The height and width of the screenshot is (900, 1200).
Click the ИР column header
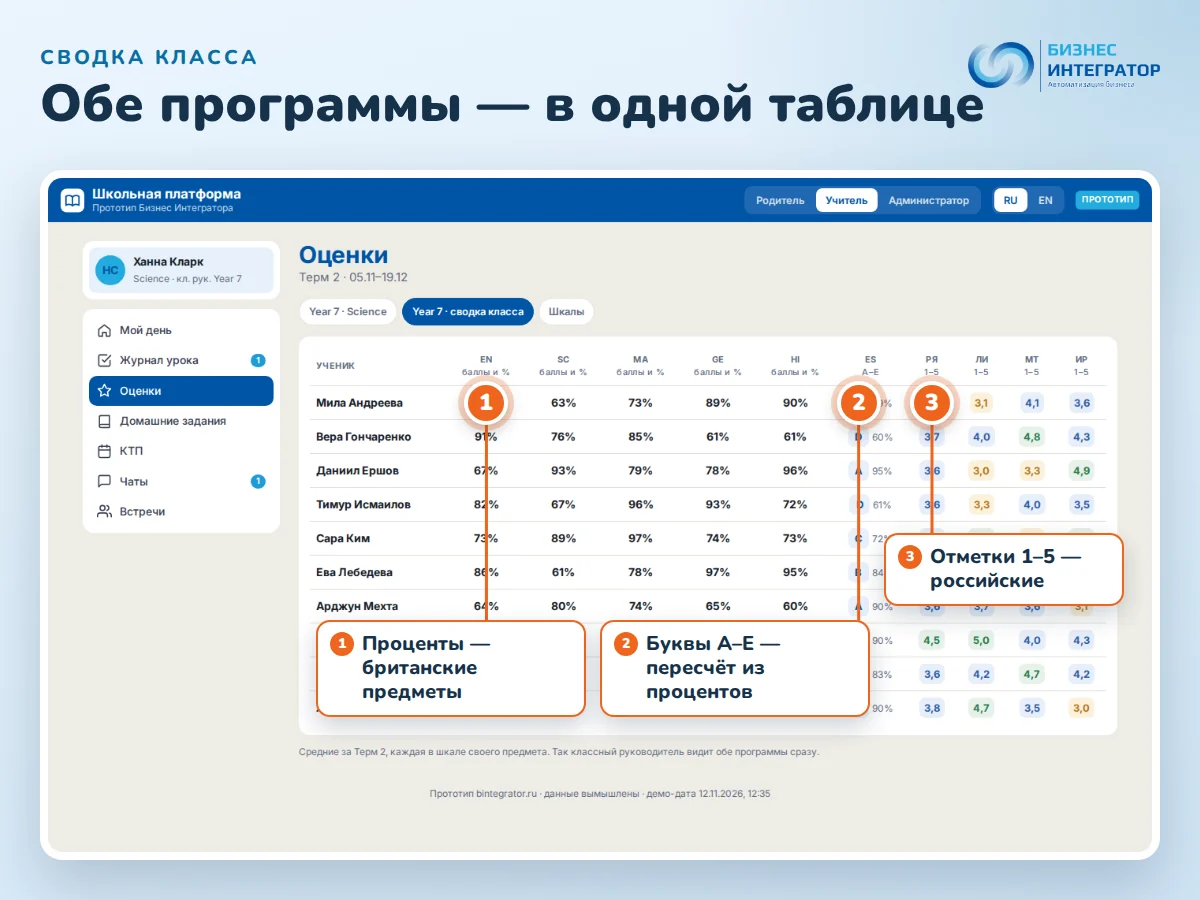click(1081, 365)
